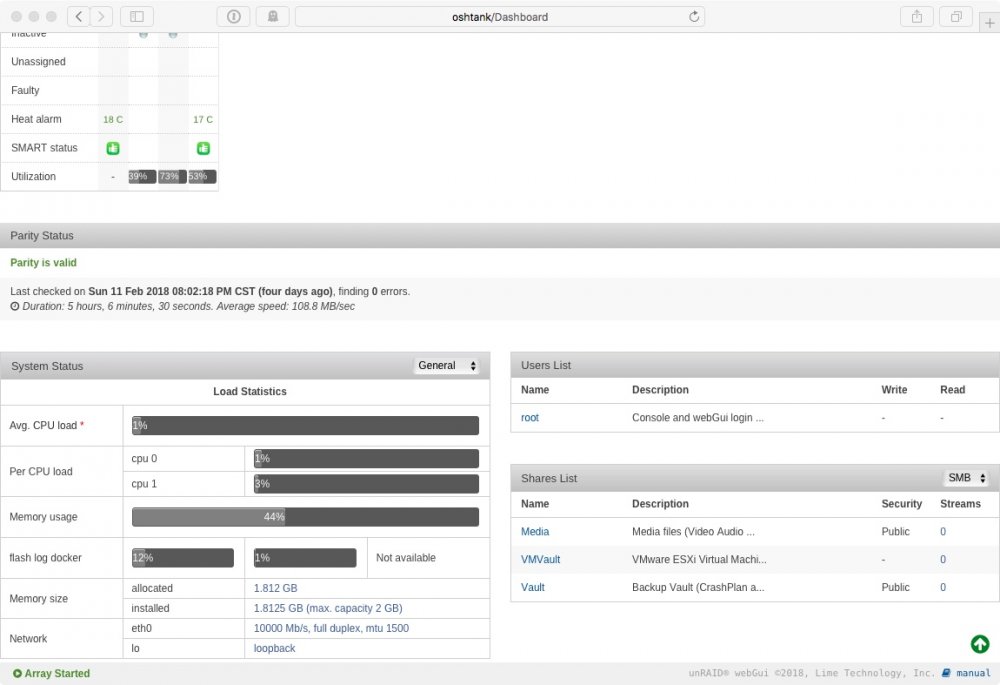Click the Streams column header

[x=960, y=504]
